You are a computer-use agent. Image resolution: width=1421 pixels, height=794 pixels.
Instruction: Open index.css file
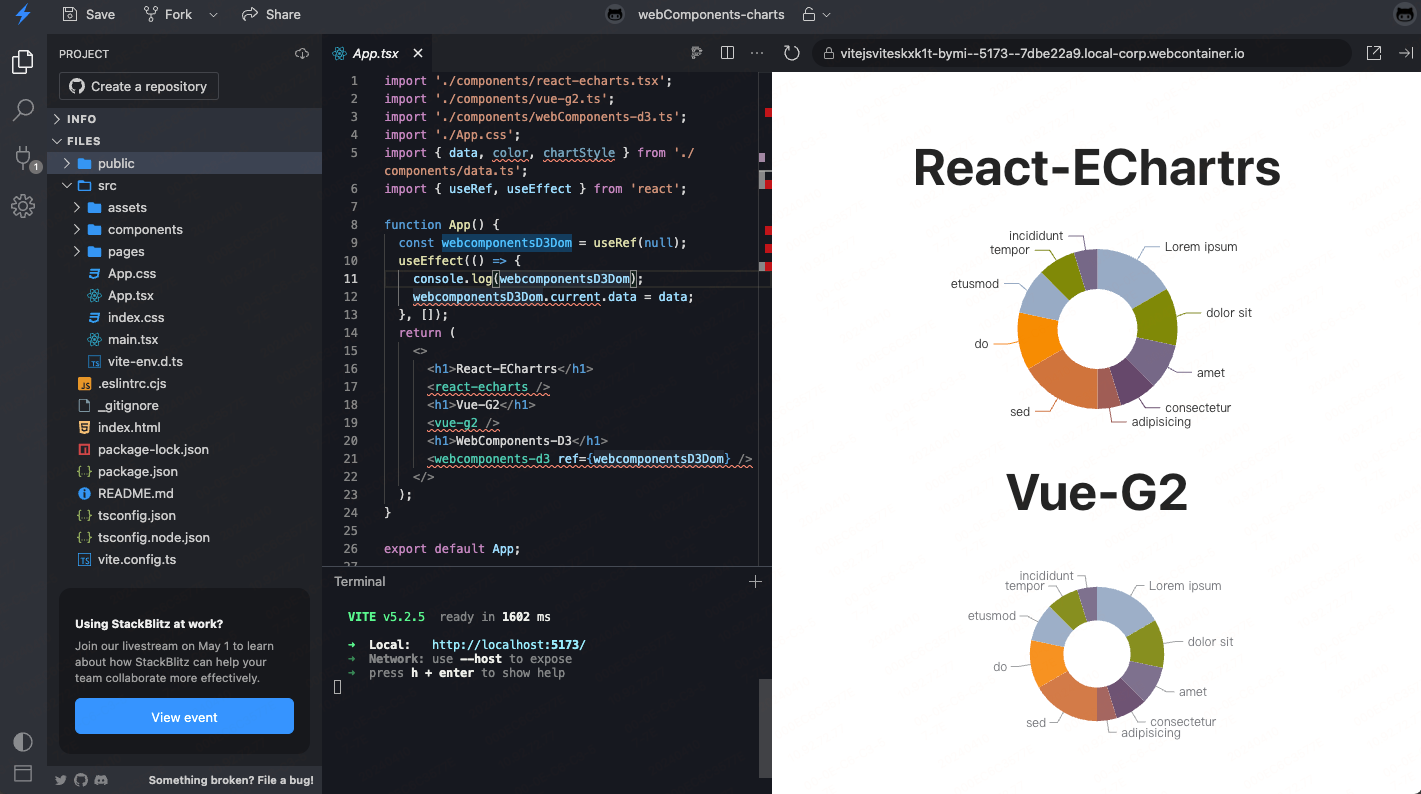(184, 317)
